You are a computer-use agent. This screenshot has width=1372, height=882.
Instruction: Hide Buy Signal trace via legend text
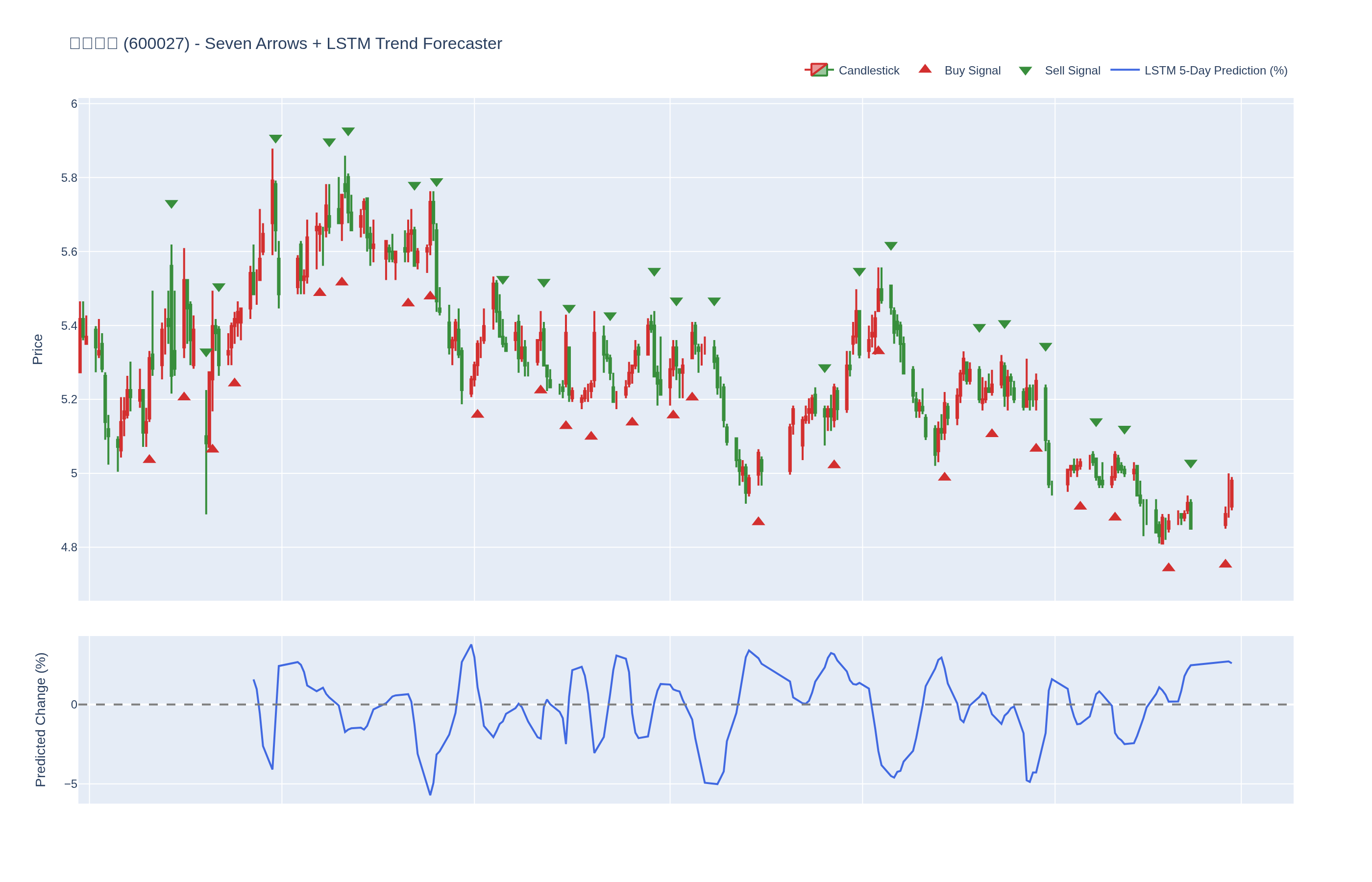(972, 71)
